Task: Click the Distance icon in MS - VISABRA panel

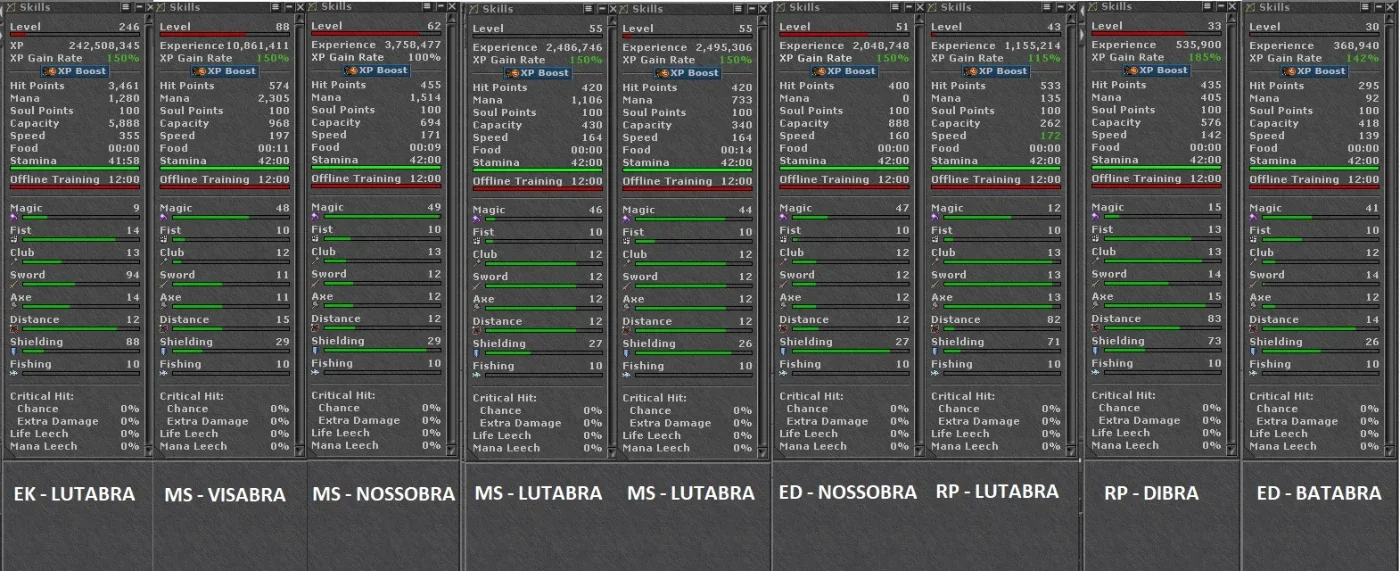Action: coord(164,329)
